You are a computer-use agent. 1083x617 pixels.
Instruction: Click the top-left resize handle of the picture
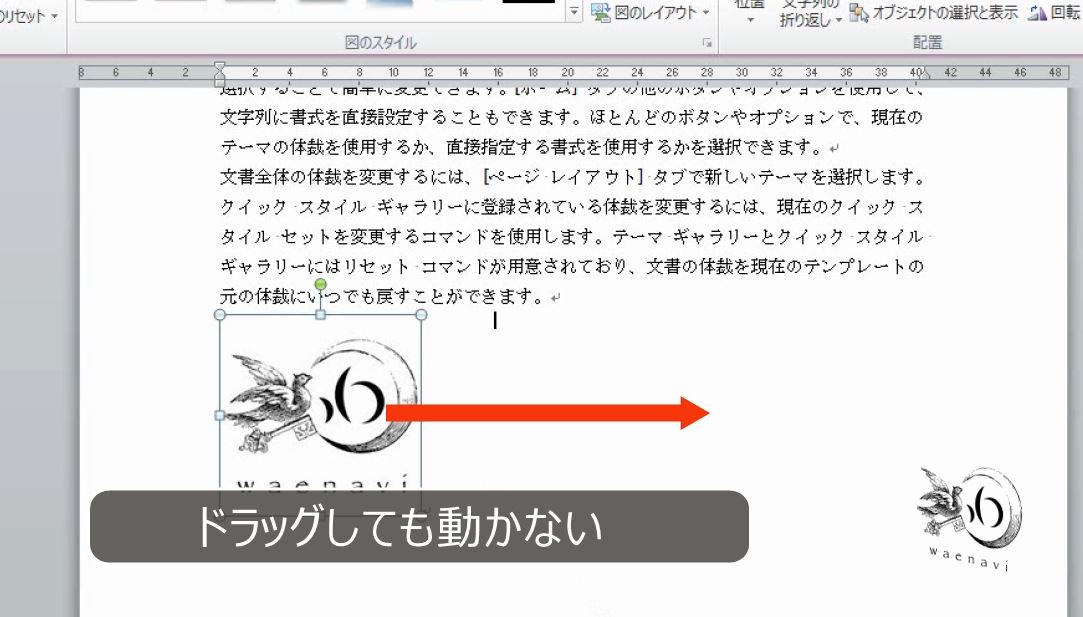pyautogui.click(x=220, y=315)
